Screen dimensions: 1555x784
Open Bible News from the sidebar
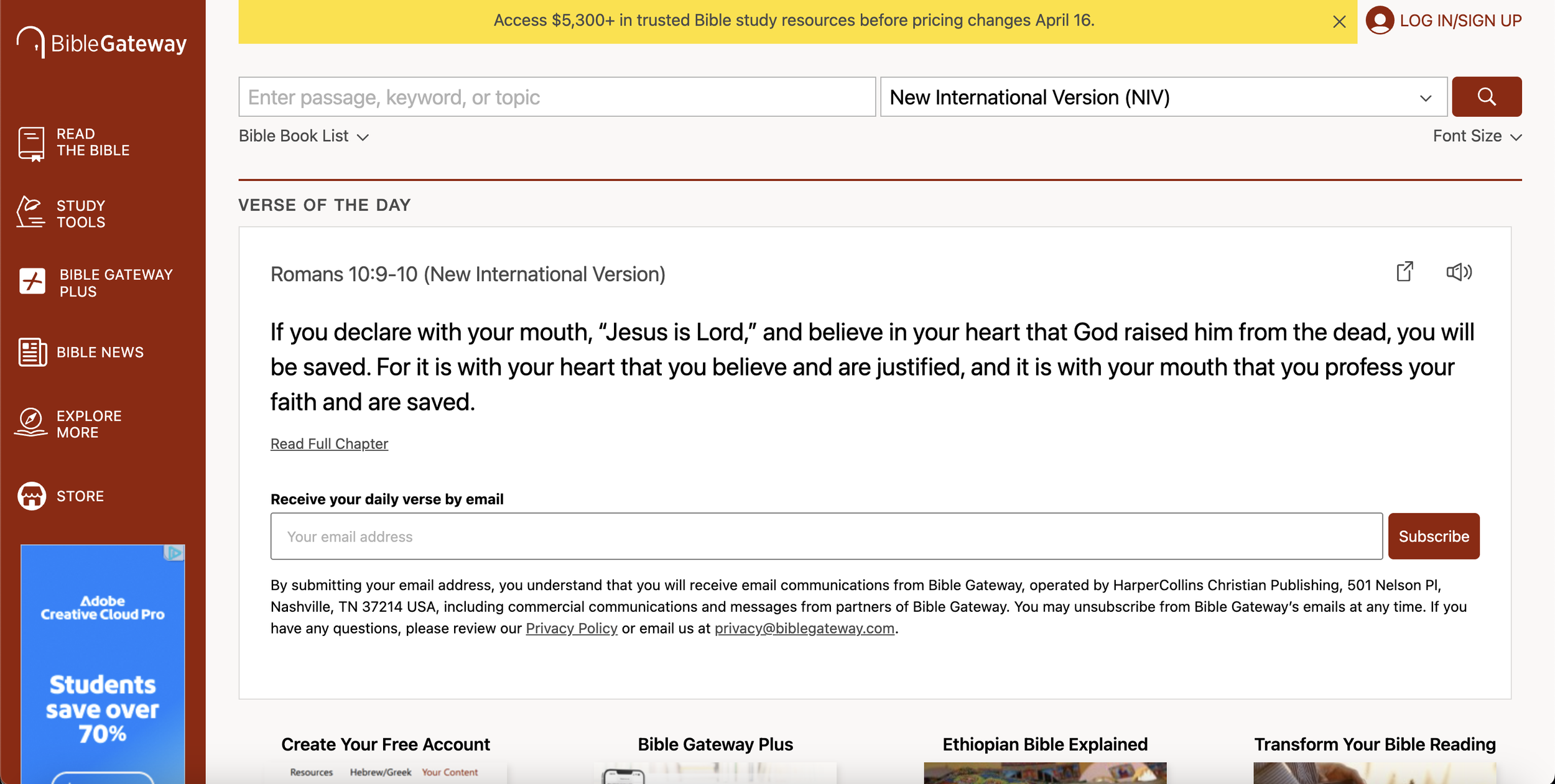(x=32, y=352)
